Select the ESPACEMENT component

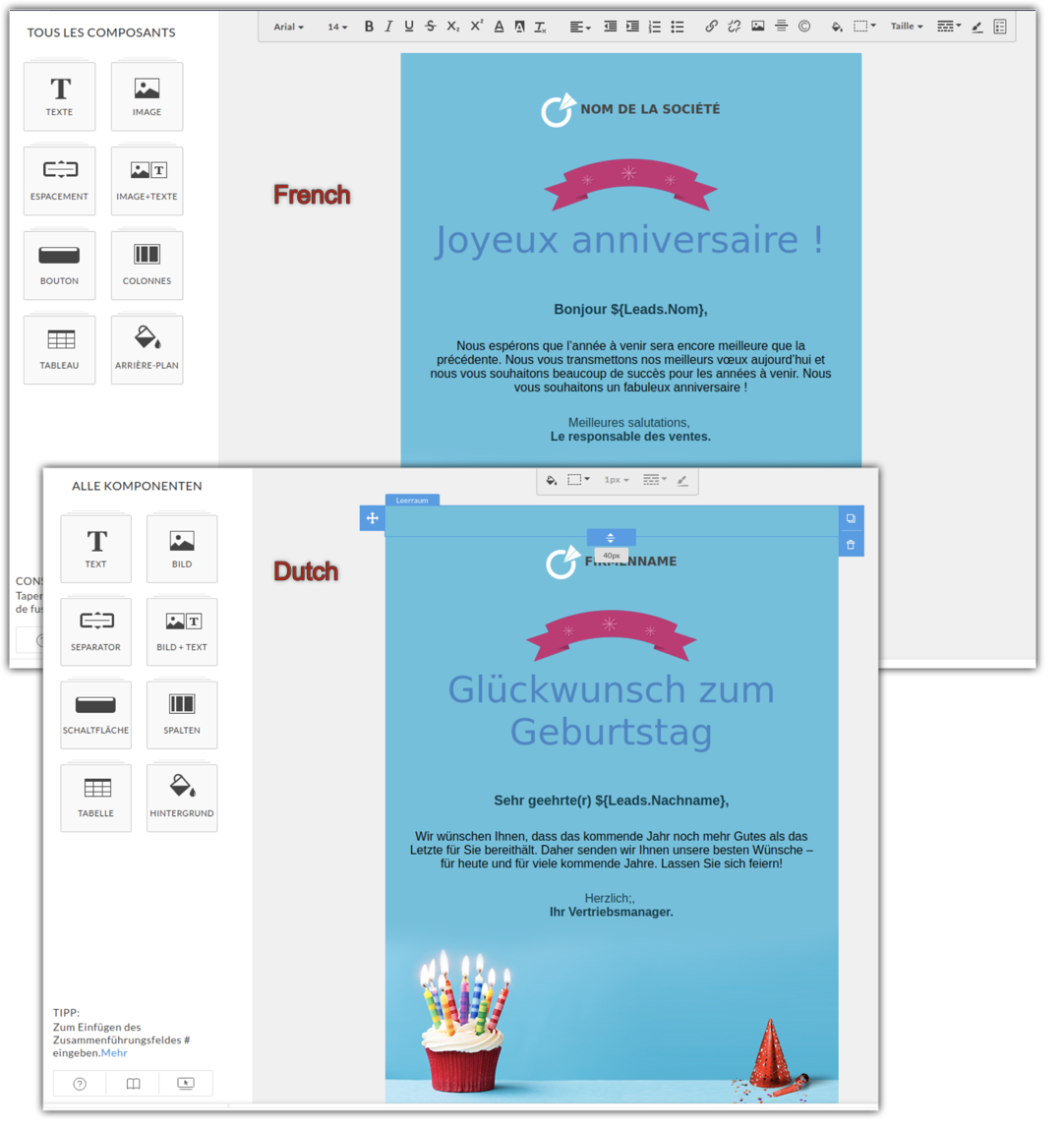[x=59, y=181]
